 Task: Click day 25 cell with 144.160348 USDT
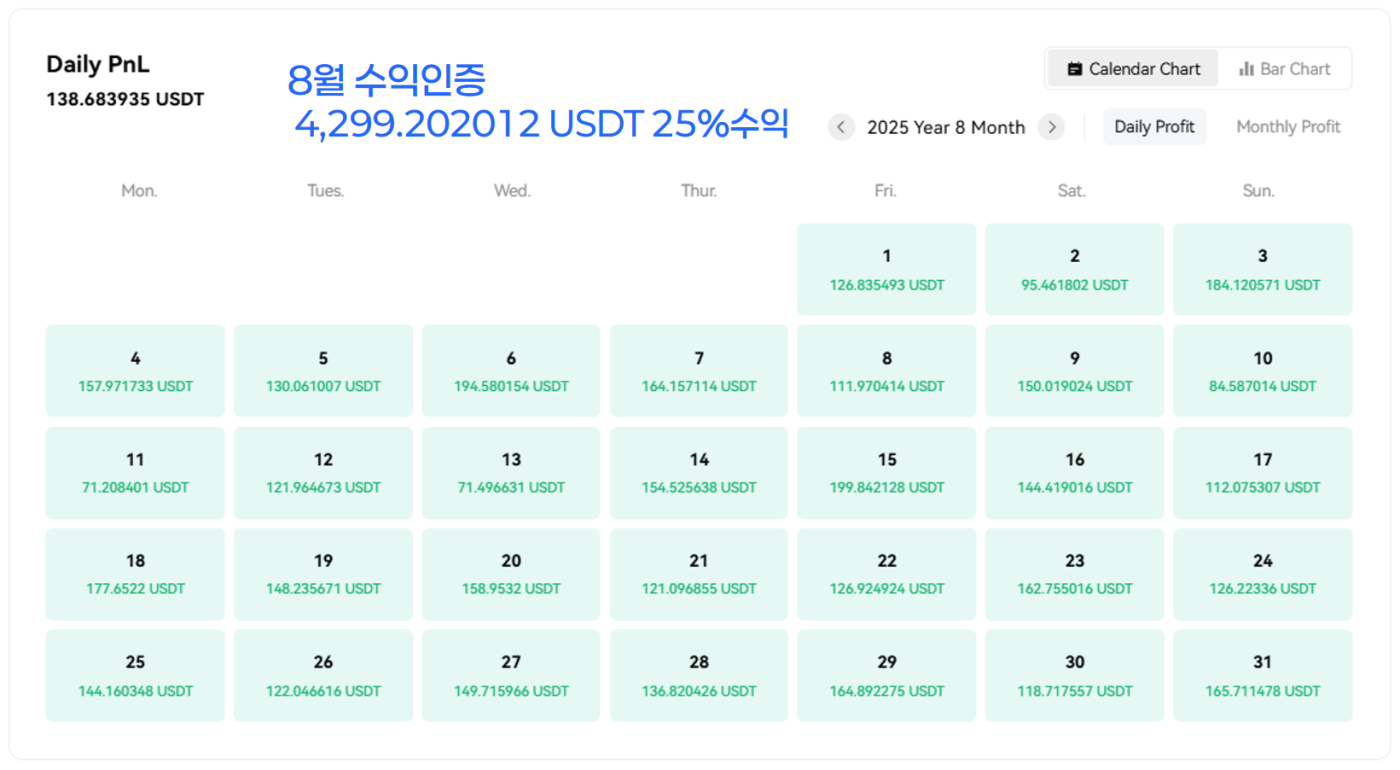[x=135, y=675]
